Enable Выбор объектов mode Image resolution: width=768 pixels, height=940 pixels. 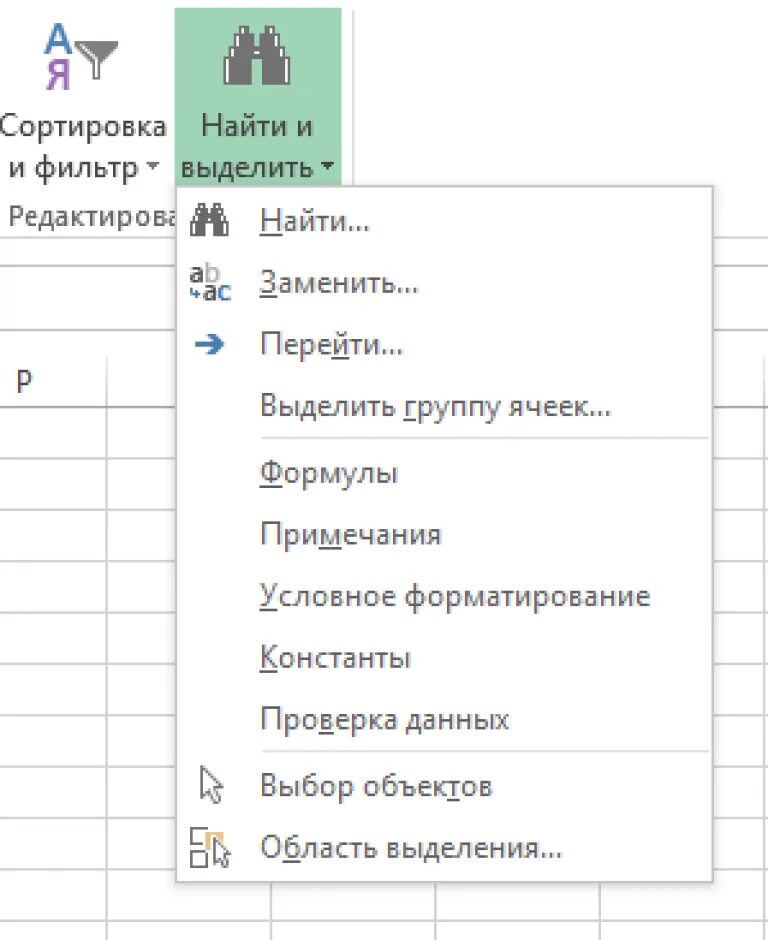(x=444, y=785)
